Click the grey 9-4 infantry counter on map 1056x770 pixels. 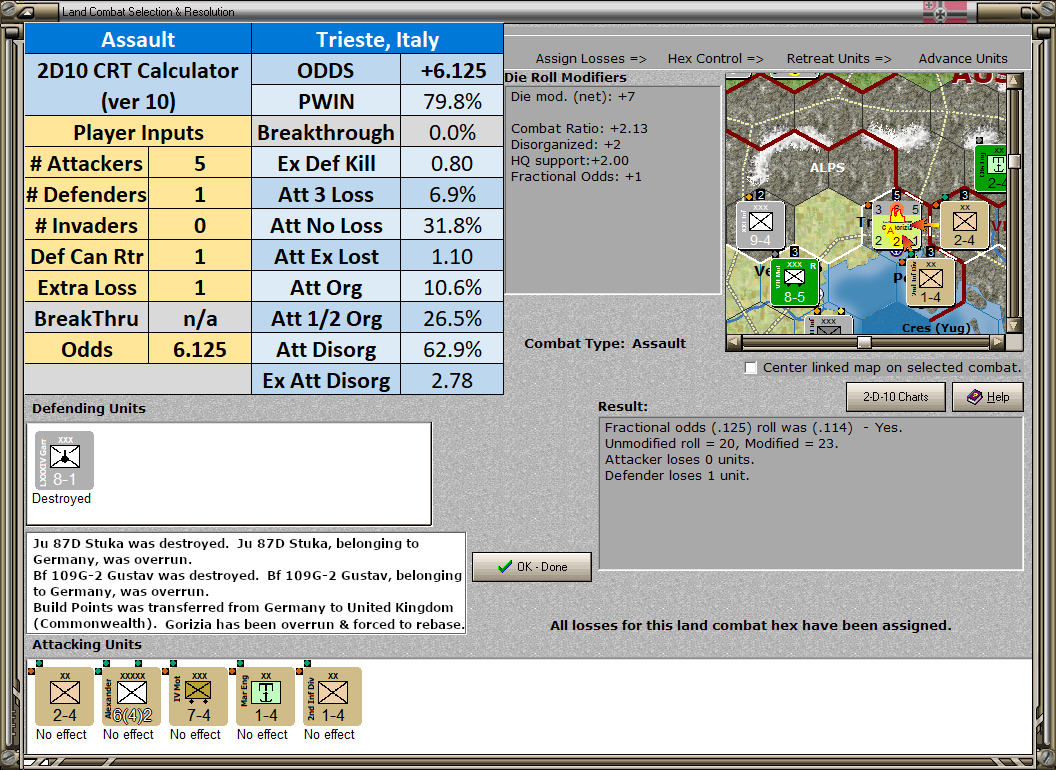pyautogui.click(x=760, y=226)
